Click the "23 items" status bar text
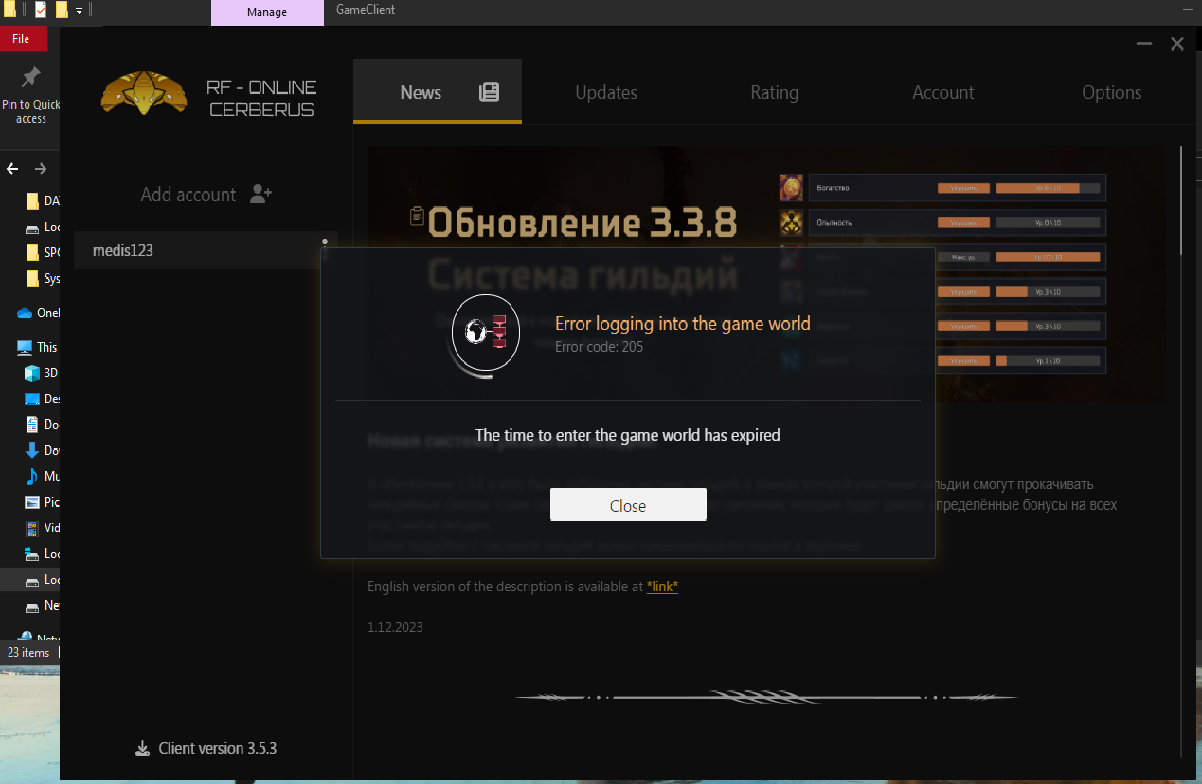The height and width of the screenshot is (784, 1202). coord(28,652)
